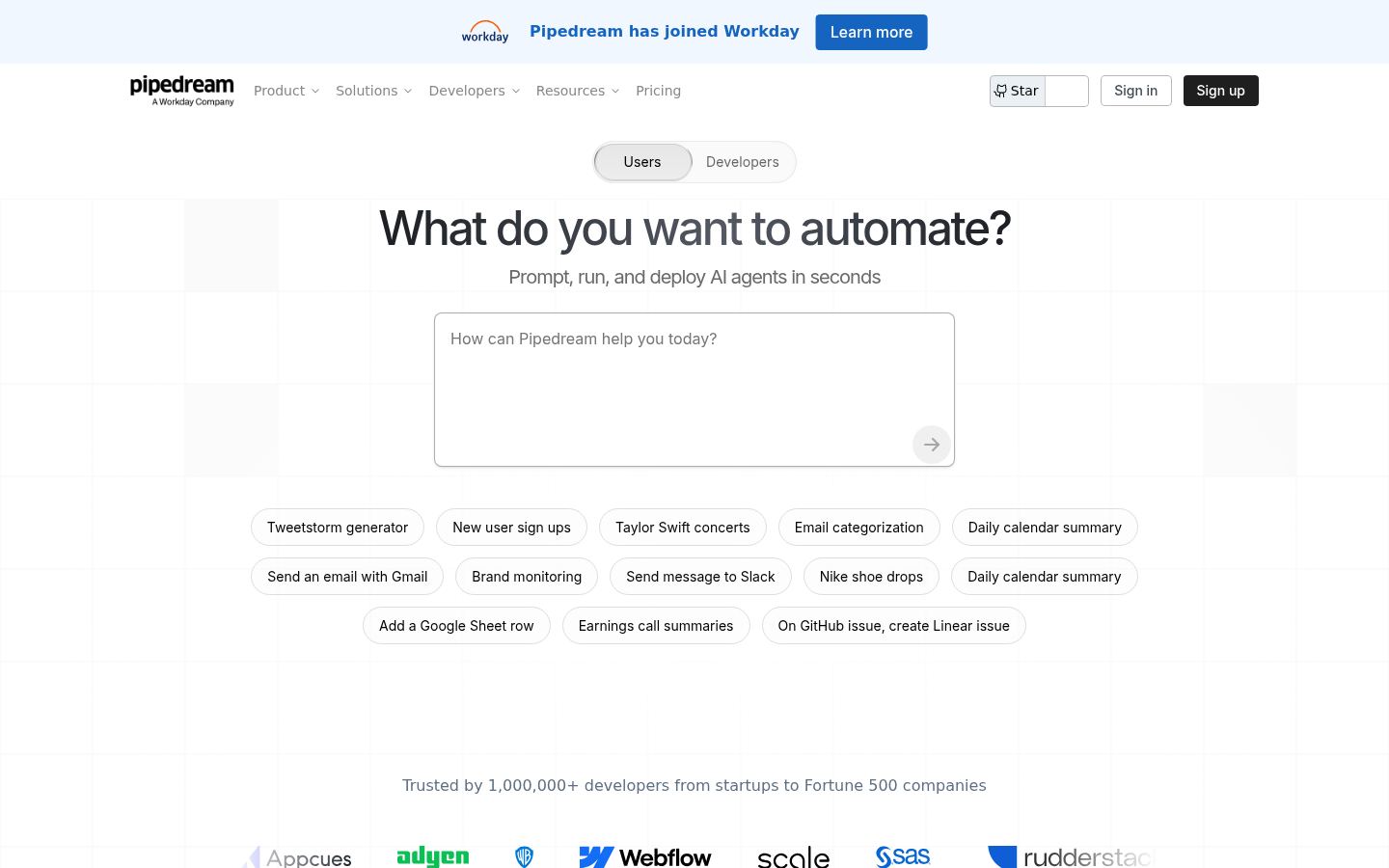
Task: Click the GitHub star count box
Action: tap(1067, 91)
